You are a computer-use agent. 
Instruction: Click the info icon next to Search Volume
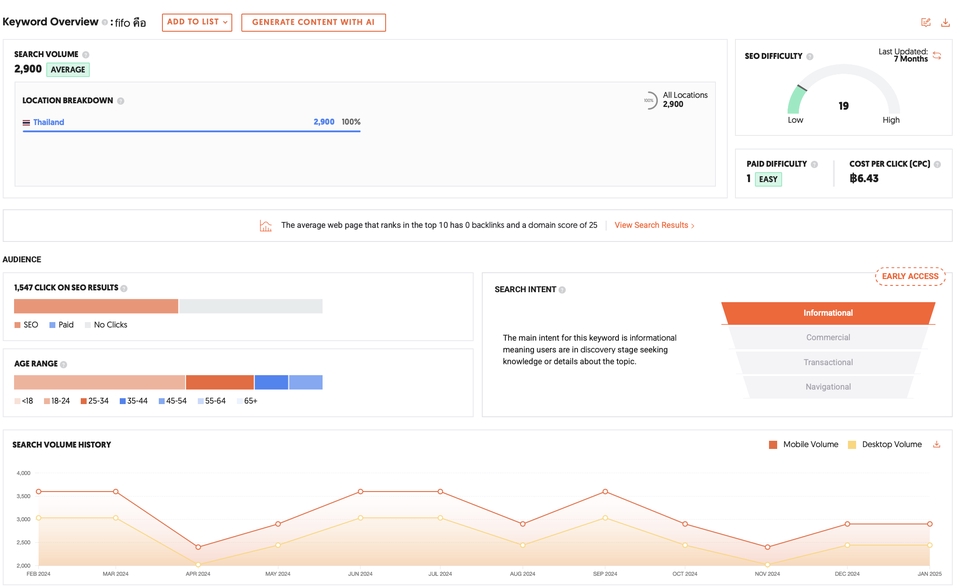(x=86, y=55)
